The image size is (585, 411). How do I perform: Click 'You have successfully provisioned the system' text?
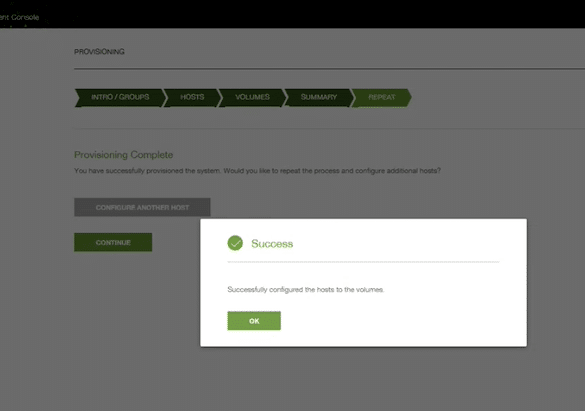coord(148,171)
